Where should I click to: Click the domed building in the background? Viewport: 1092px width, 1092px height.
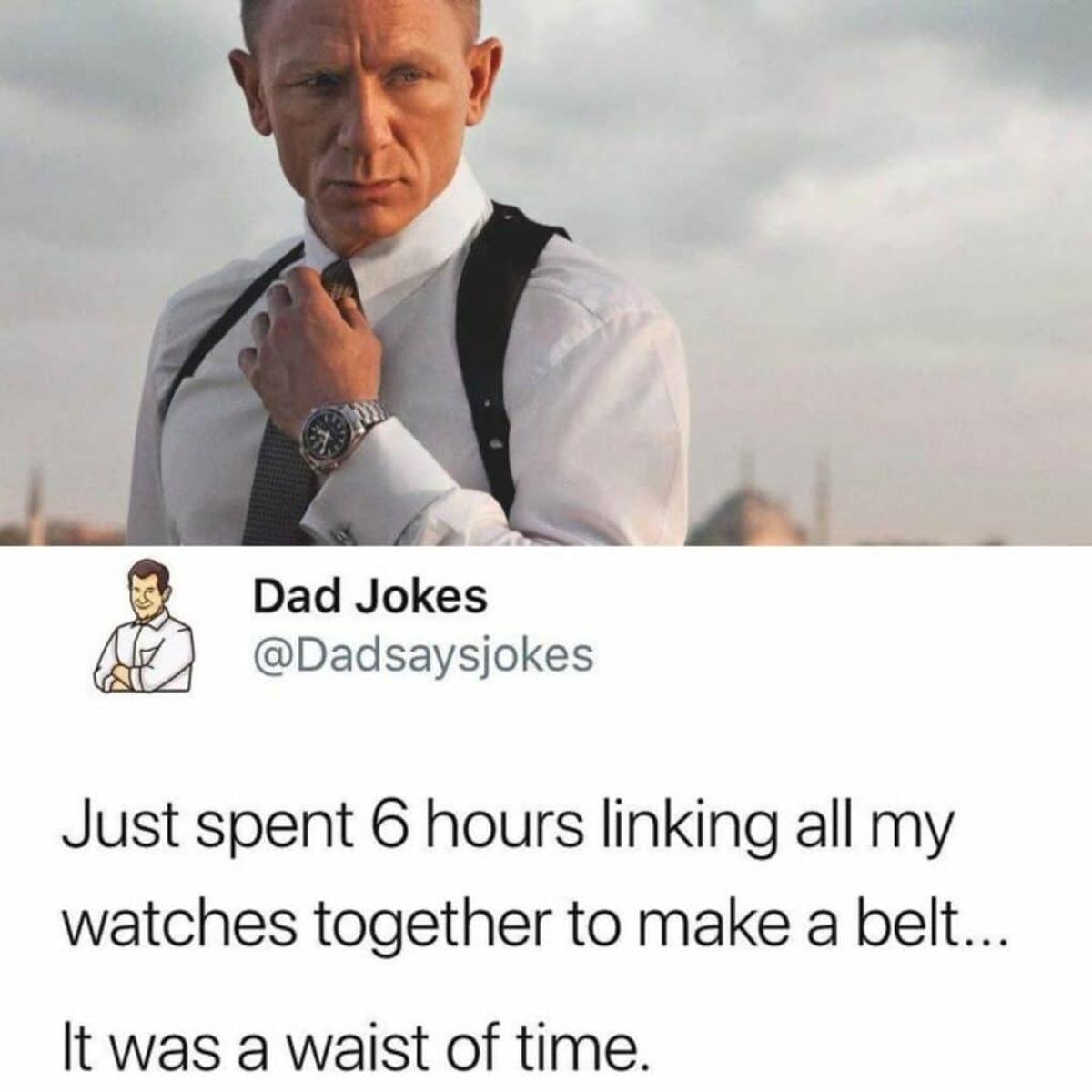coord(748,515)
